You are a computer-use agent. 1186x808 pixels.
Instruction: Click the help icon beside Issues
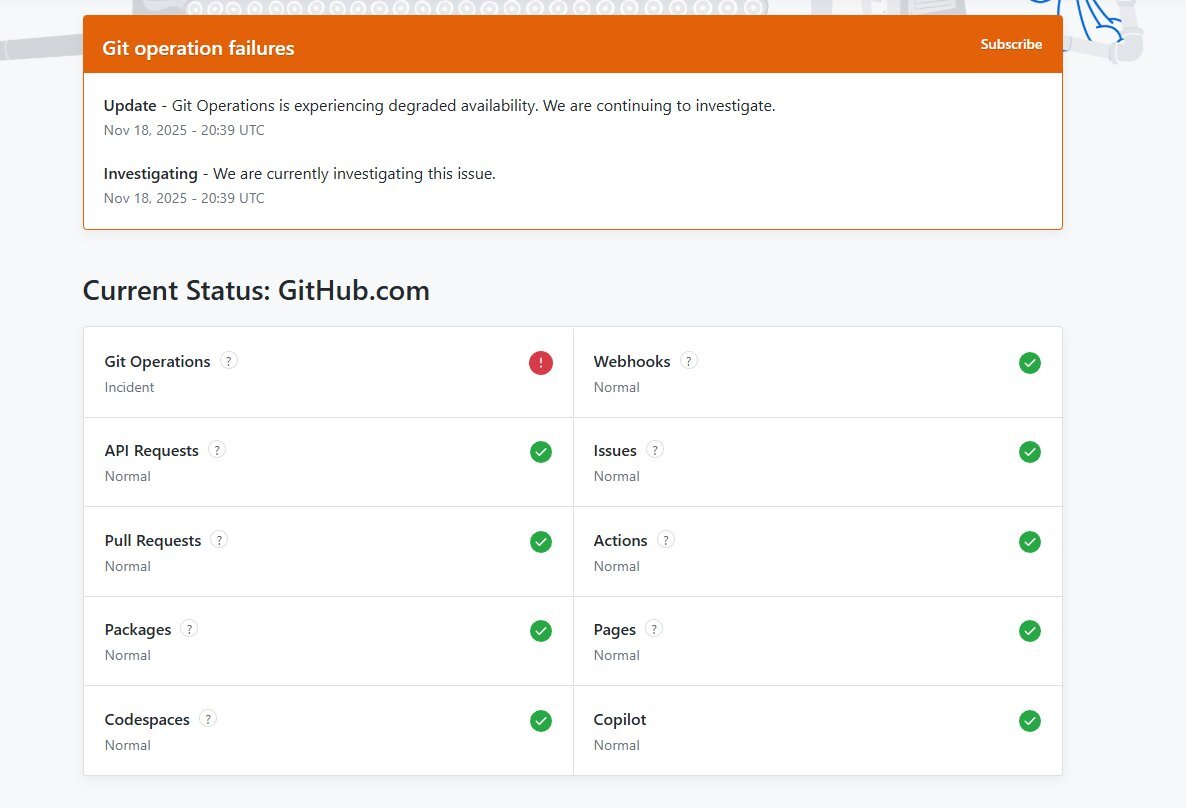(655, 450)
